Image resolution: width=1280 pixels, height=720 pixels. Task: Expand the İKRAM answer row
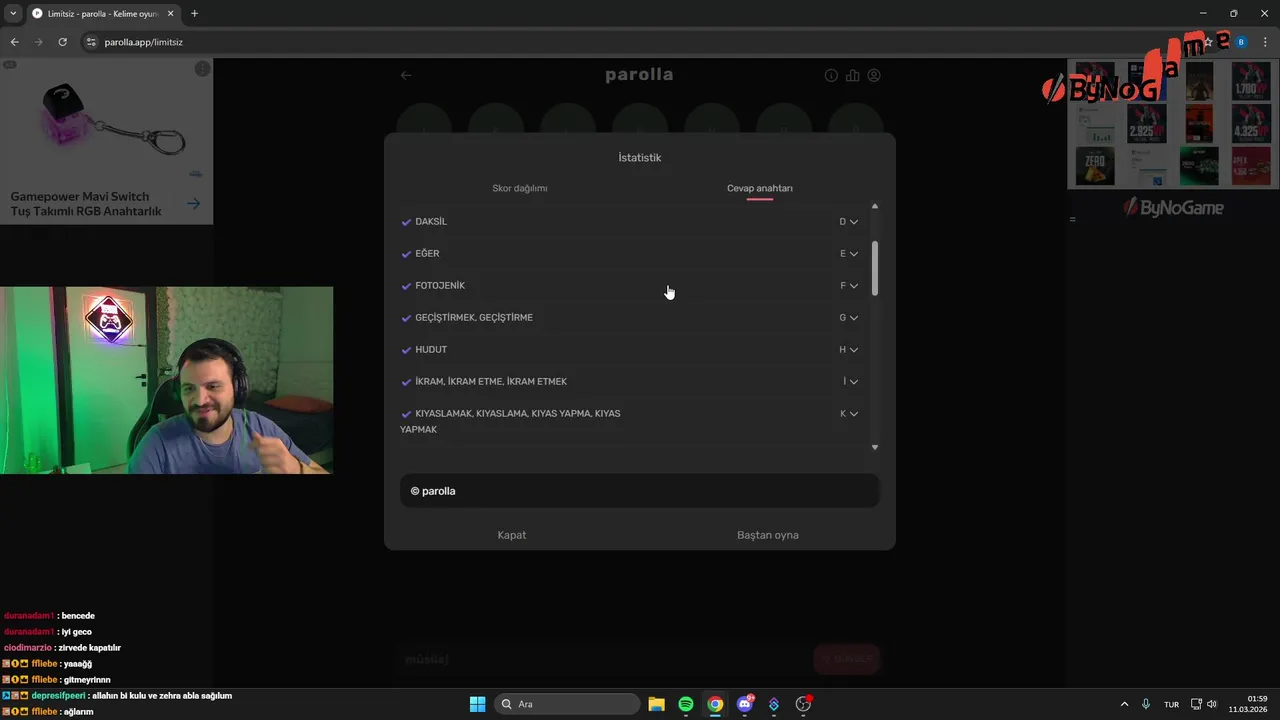coord(853,382)
